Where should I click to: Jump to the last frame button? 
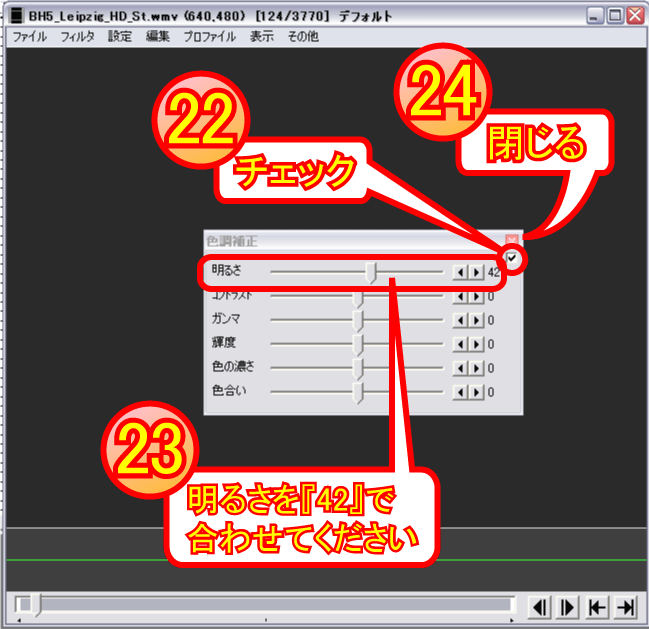626,607
